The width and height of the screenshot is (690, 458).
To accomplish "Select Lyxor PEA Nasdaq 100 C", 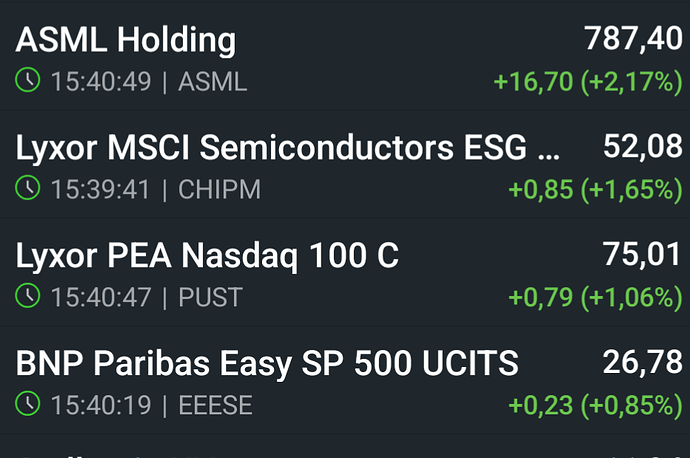I will tap(207, 256).
